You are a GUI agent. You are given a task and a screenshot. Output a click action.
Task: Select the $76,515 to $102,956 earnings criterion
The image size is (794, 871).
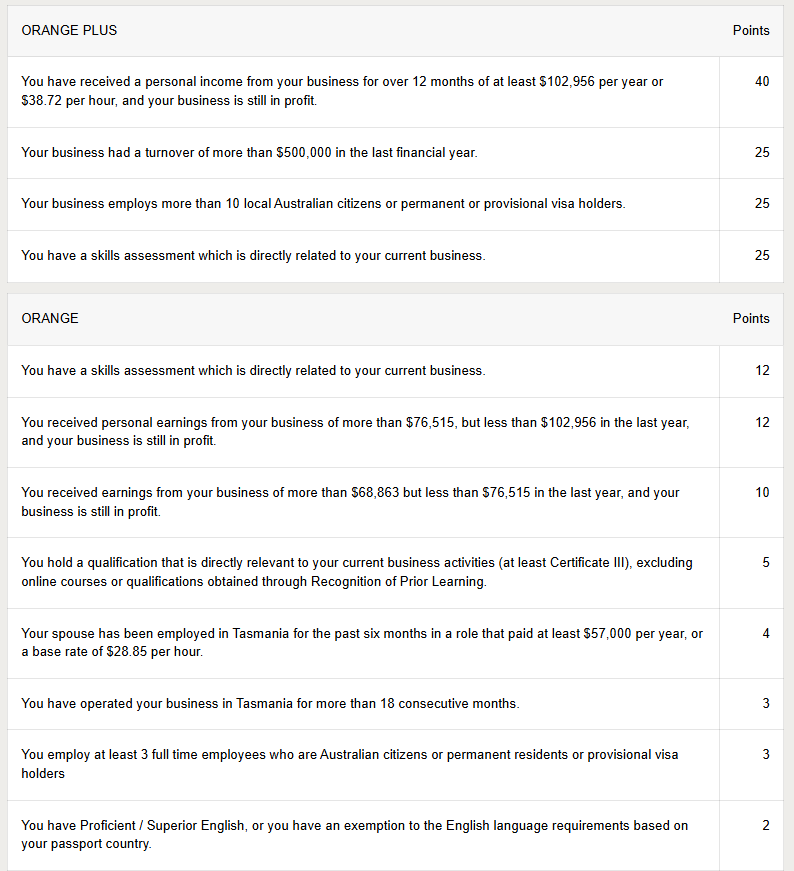point(355,432)
